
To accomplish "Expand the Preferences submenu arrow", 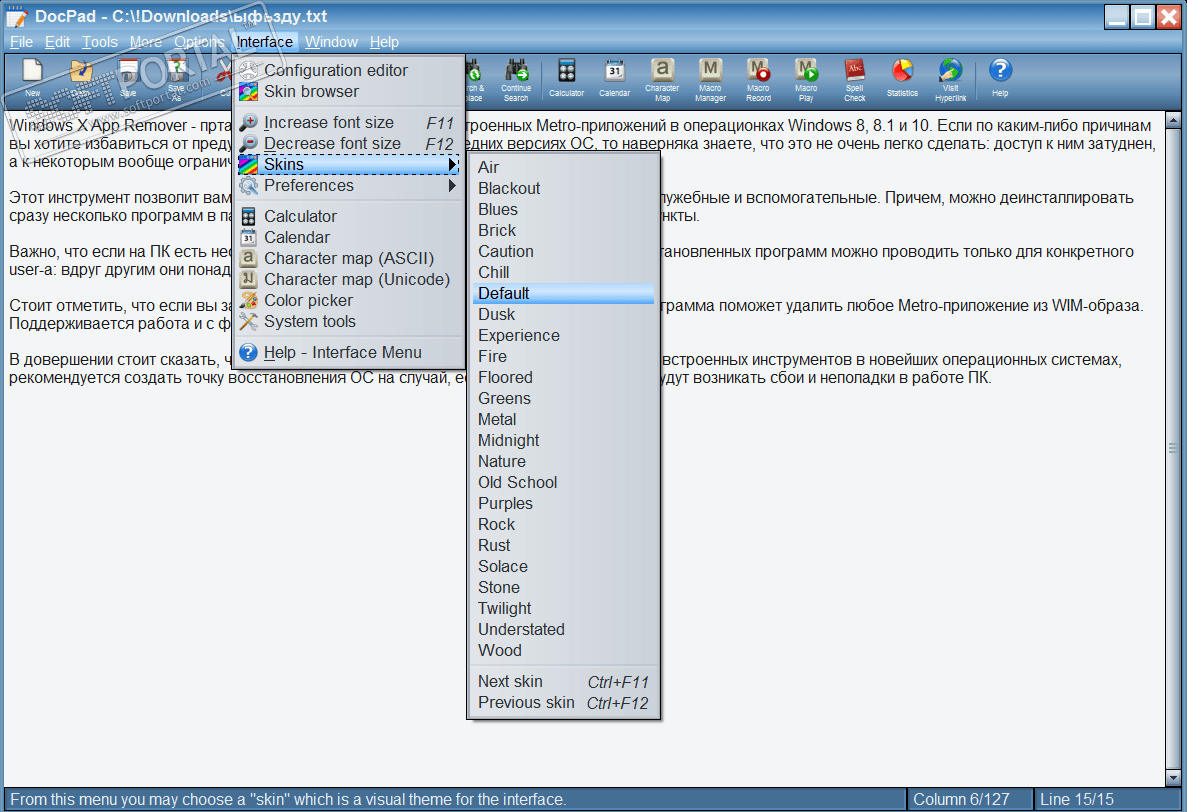I will tap(452, 185).
